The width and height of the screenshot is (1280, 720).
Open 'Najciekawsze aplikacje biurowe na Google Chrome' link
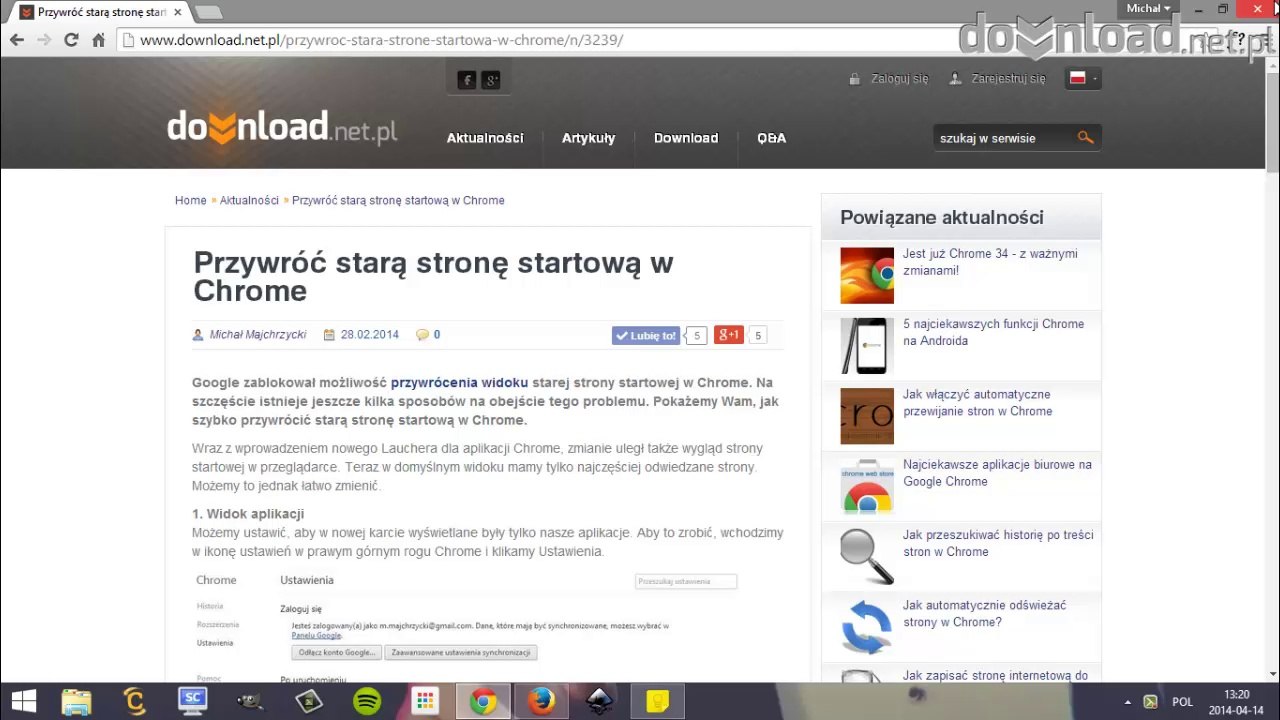point(997,473)
